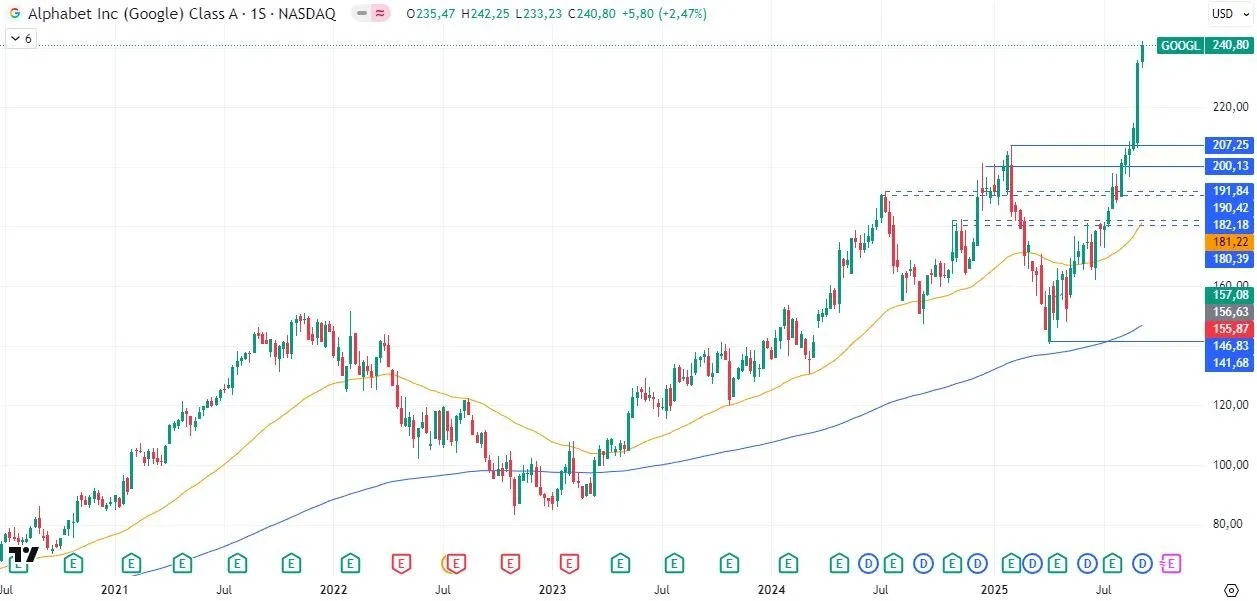Toggle the extended hours ≈ indicator in the header
1257x601 pixels.
(380, 13)
